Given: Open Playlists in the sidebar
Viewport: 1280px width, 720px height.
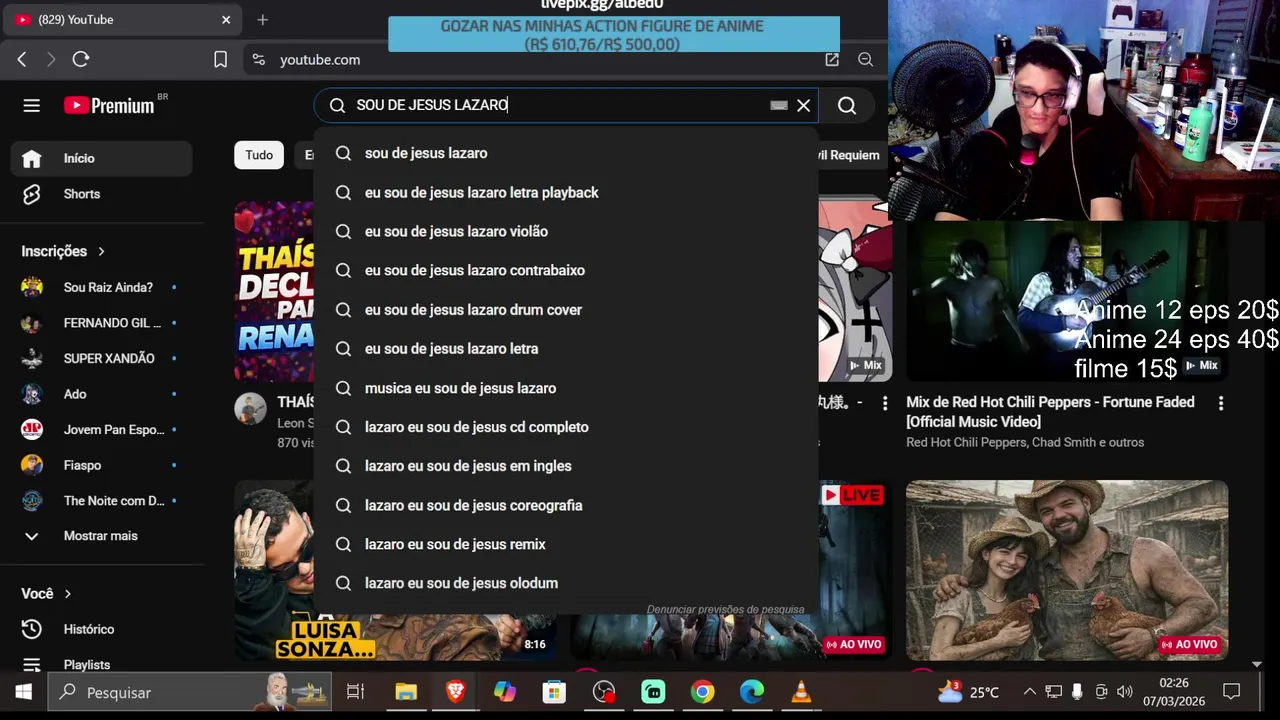Looking at the screenshot, I should (x=101, y=665).
